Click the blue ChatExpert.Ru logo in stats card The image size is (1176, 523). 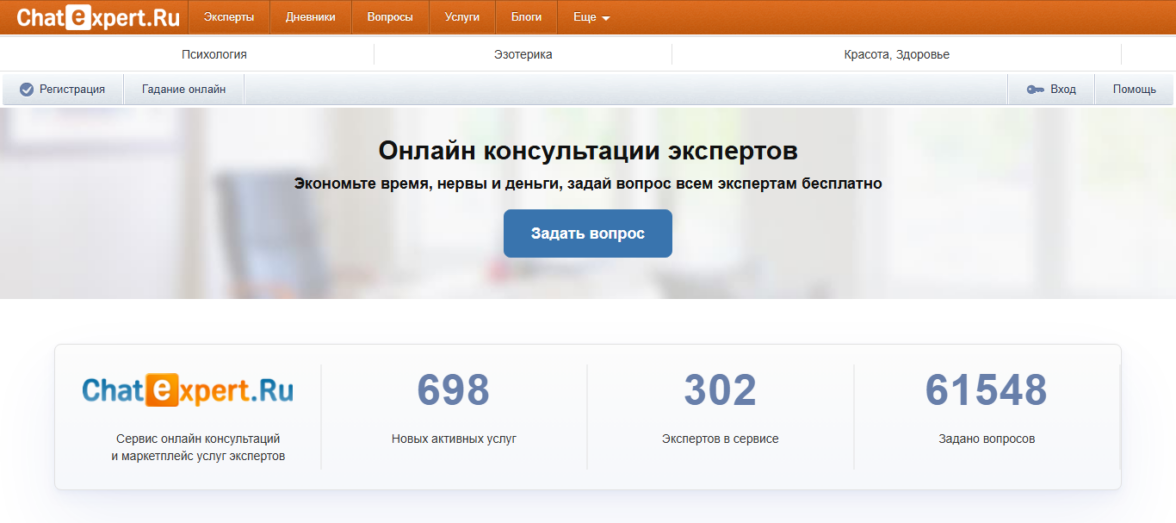coord(188,391)
